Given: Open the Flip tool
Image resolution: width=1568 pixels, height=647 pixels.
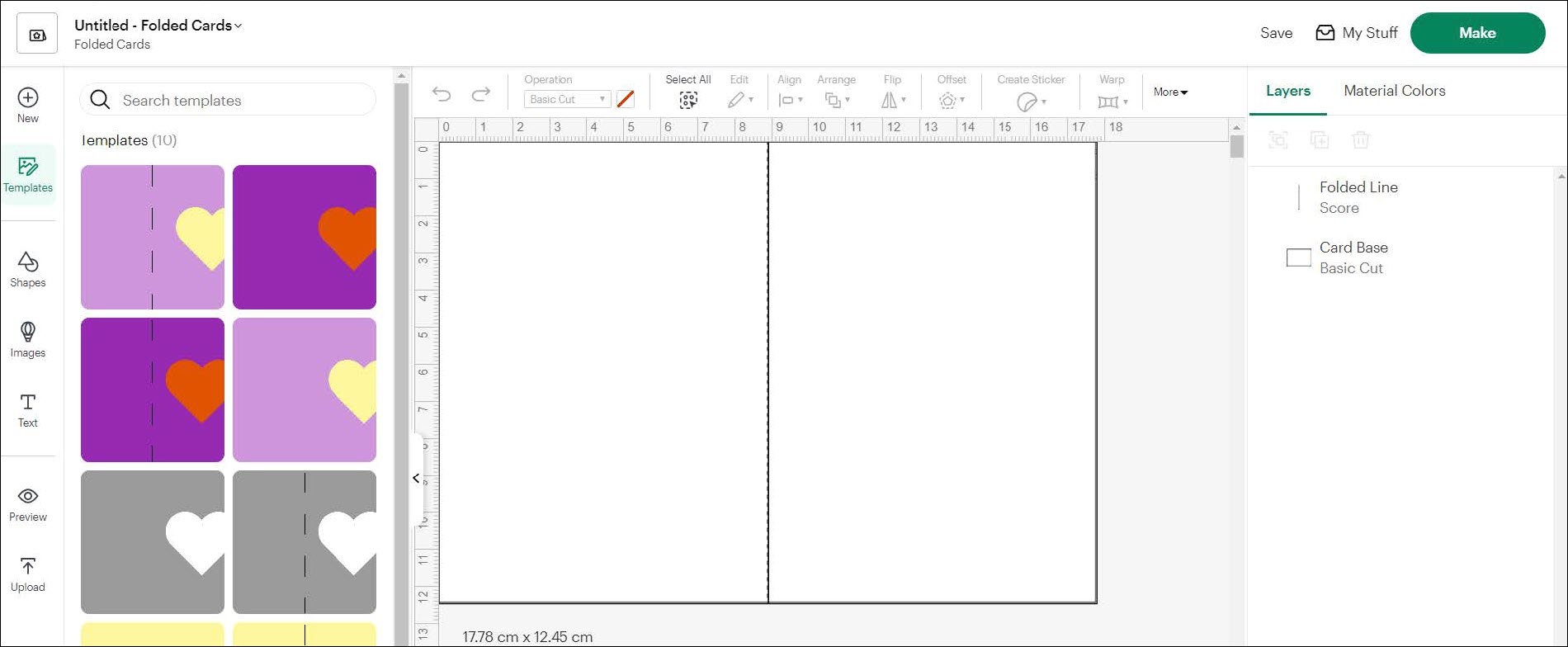Looking at the screenshot, I should (893, 100).
